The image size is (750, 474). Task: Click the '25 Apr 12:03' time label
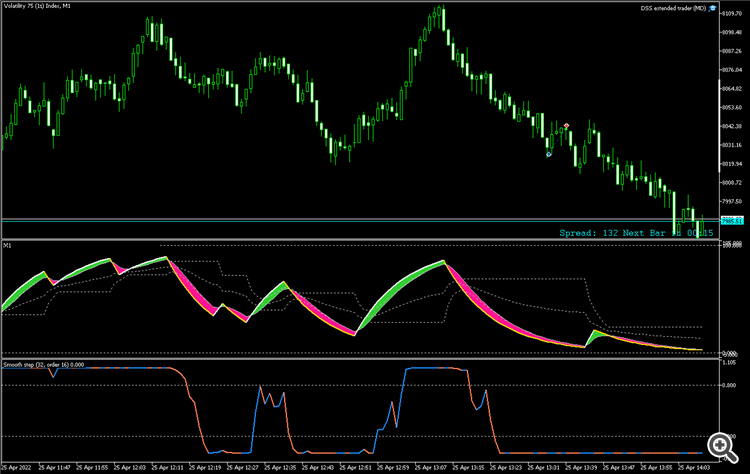(130, 467)
